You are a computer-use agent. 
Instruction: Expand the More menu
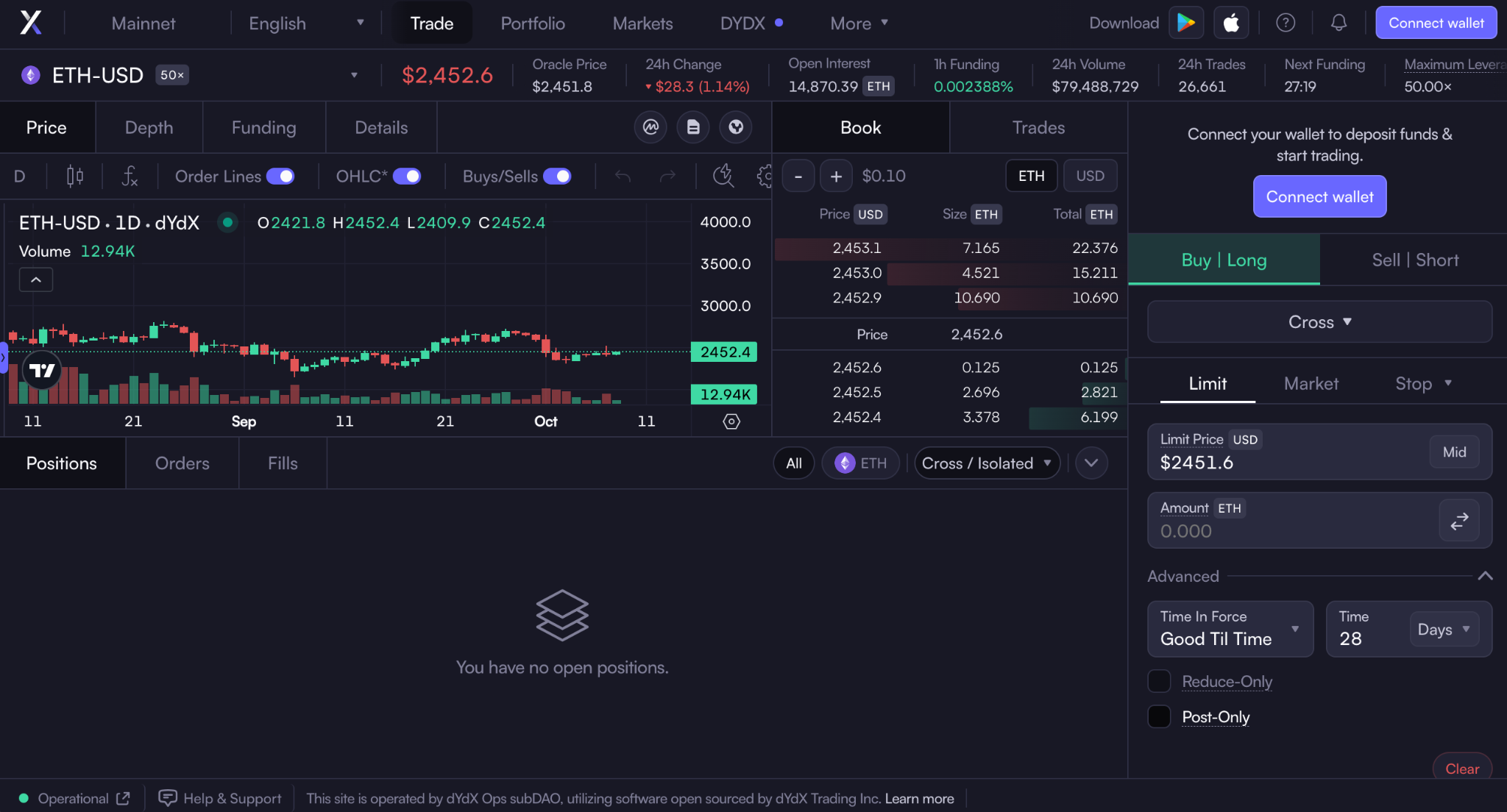[859, 23]
